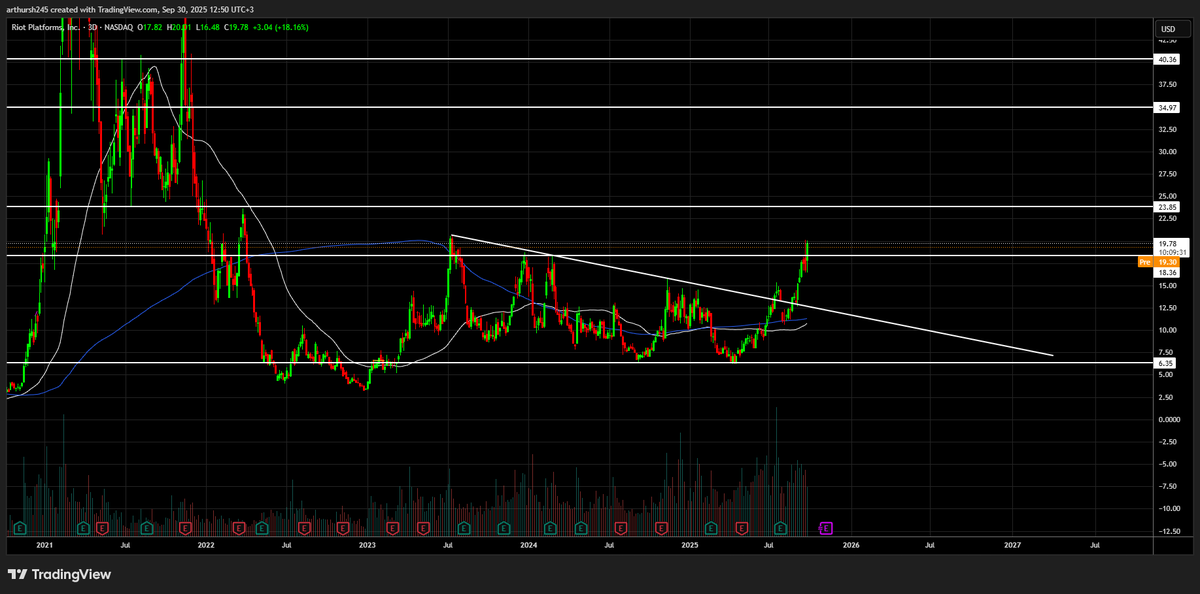The height and width of the screenshot is (594, 1200).
Task: Click the 2026 label on time axis
Action: coord(851,546)
